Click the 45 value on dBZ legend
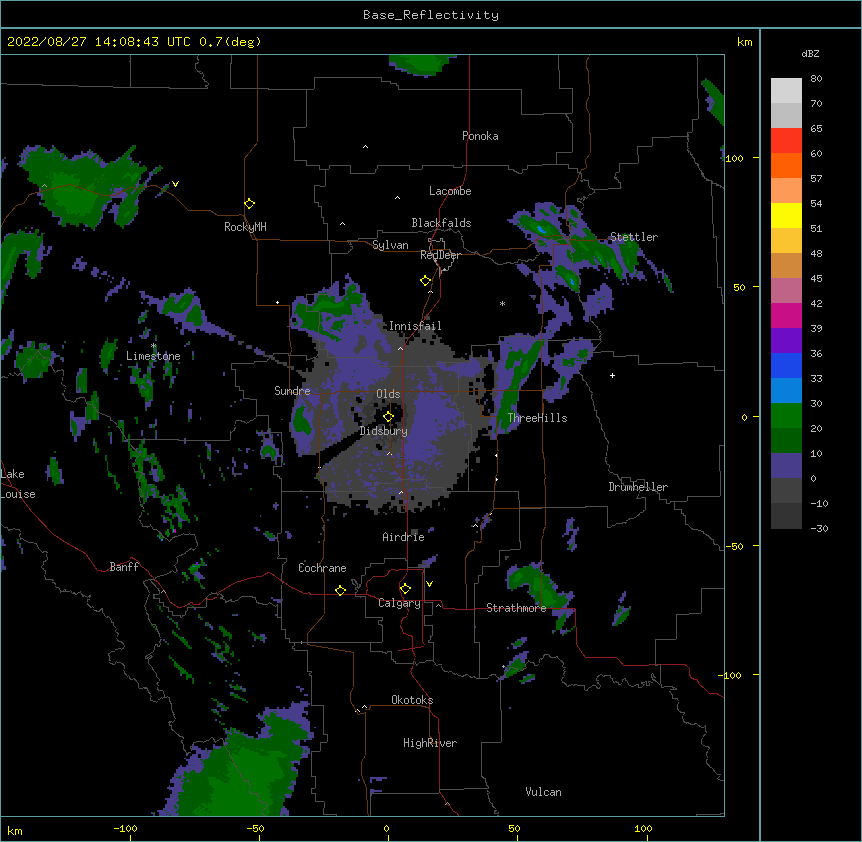 816,279
